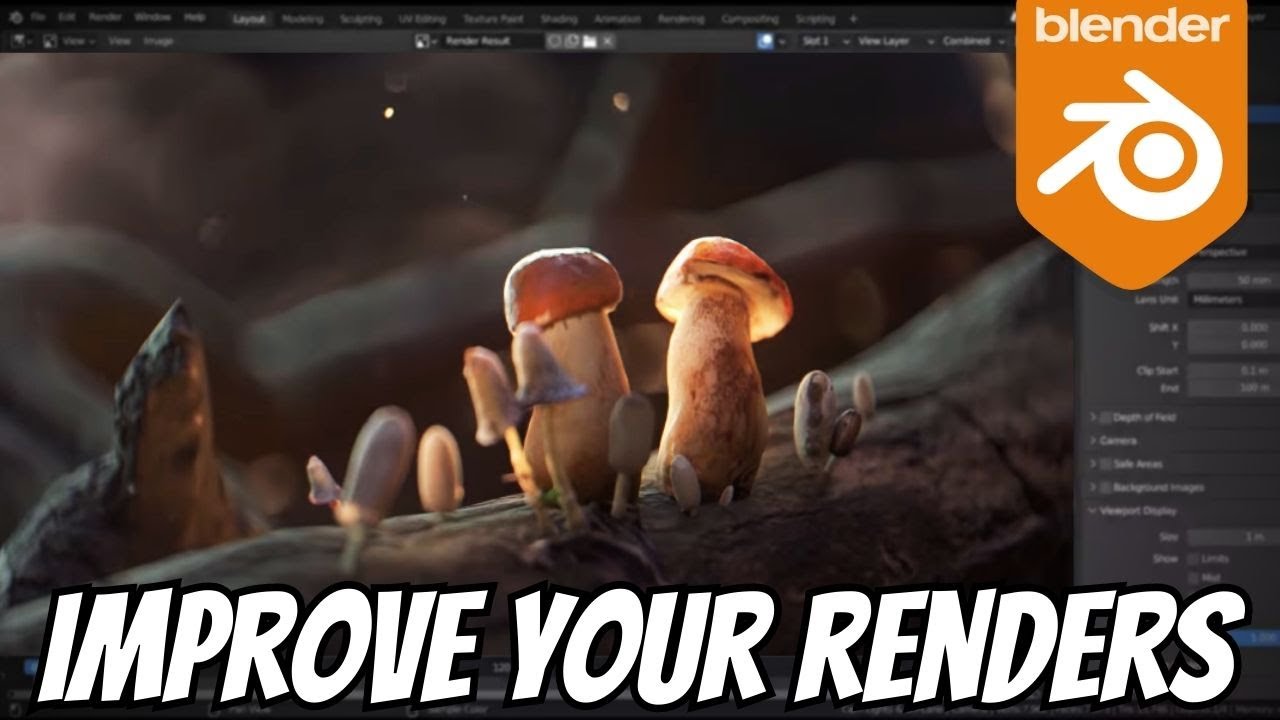Collapse the Viewport Display panel
Viewport: 1280px width, 720px height.
[1092, 511]
